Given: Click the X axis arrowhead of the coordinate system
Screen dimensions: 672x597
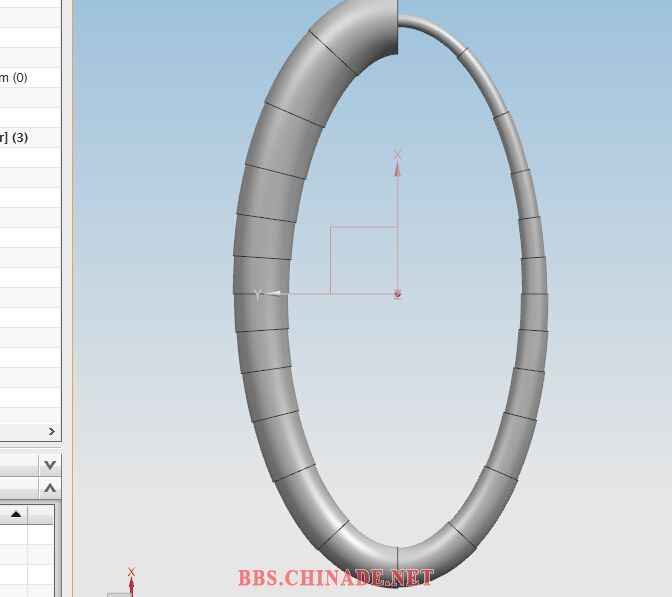Looking at the screenshot, I should (x=398, y=169).
